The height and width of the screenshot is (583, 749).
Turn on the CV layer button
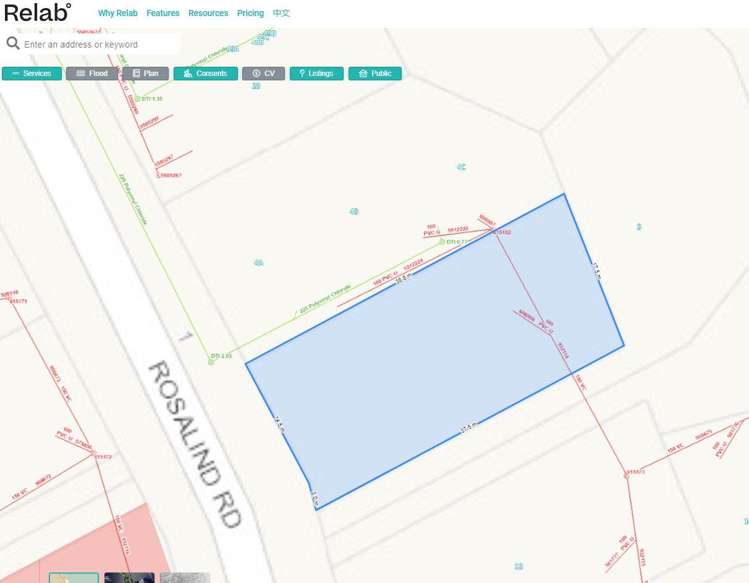pos(263,74)
